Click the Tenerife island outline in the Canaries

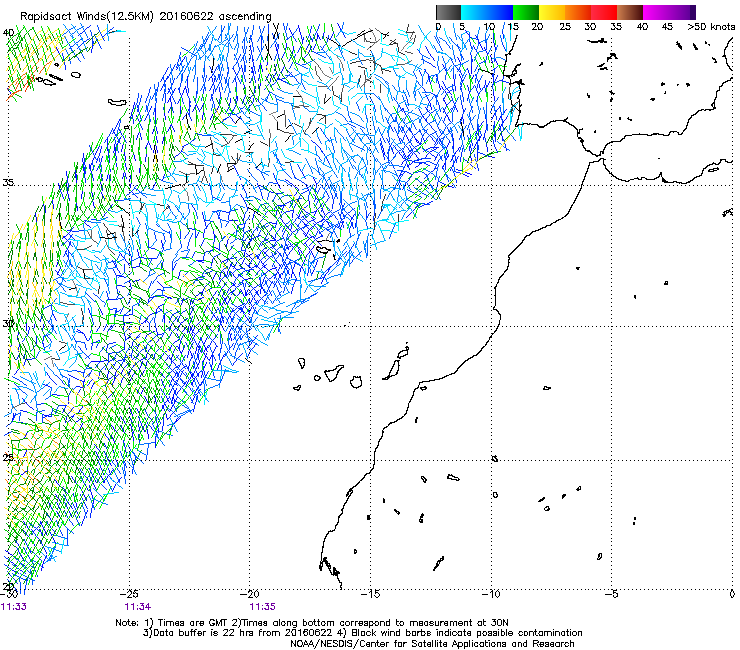click(x=334, y=372)
